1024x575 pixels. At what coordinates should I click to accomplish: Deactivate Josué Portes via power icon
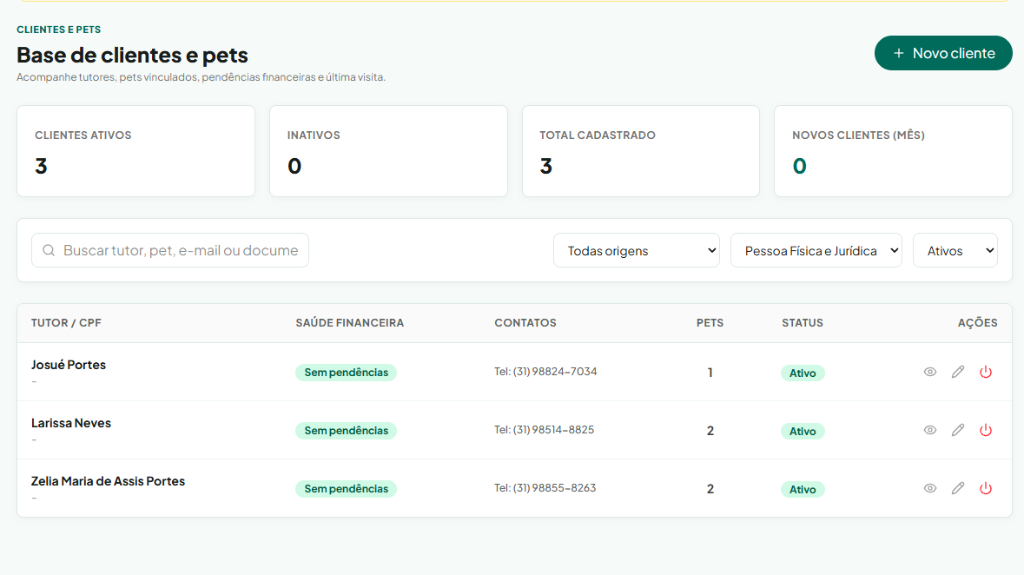pos(985,372)
